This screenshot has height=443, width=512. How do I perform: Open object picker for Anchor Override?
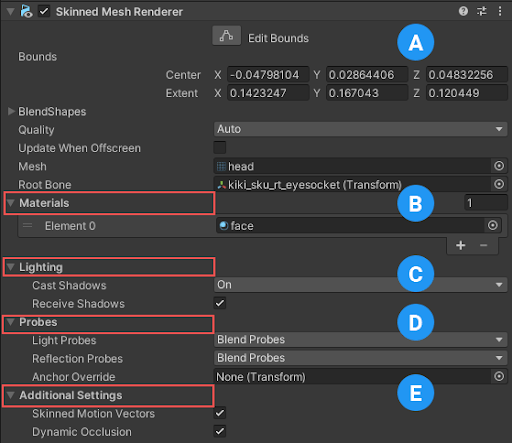(x=499, y=376)
